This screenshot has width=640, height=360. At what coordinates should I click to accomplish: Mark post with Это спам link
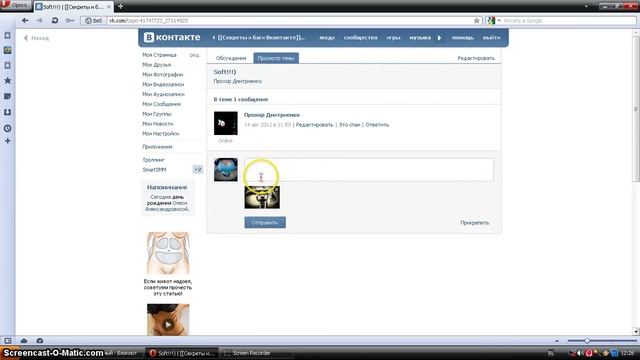pos(349,124)
